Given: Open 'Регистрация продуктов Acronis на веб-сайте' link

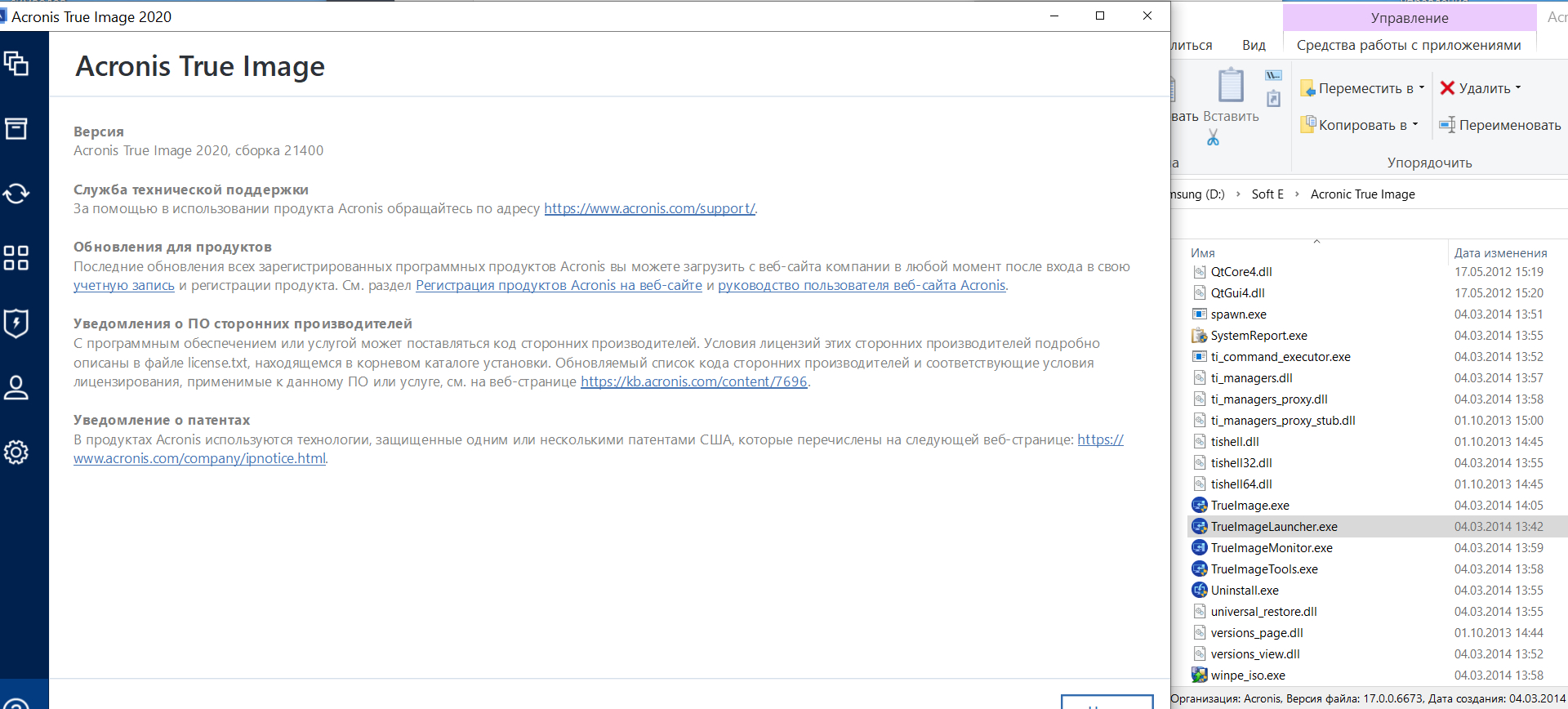Looking at the screenshot, I should coord(559,285).
